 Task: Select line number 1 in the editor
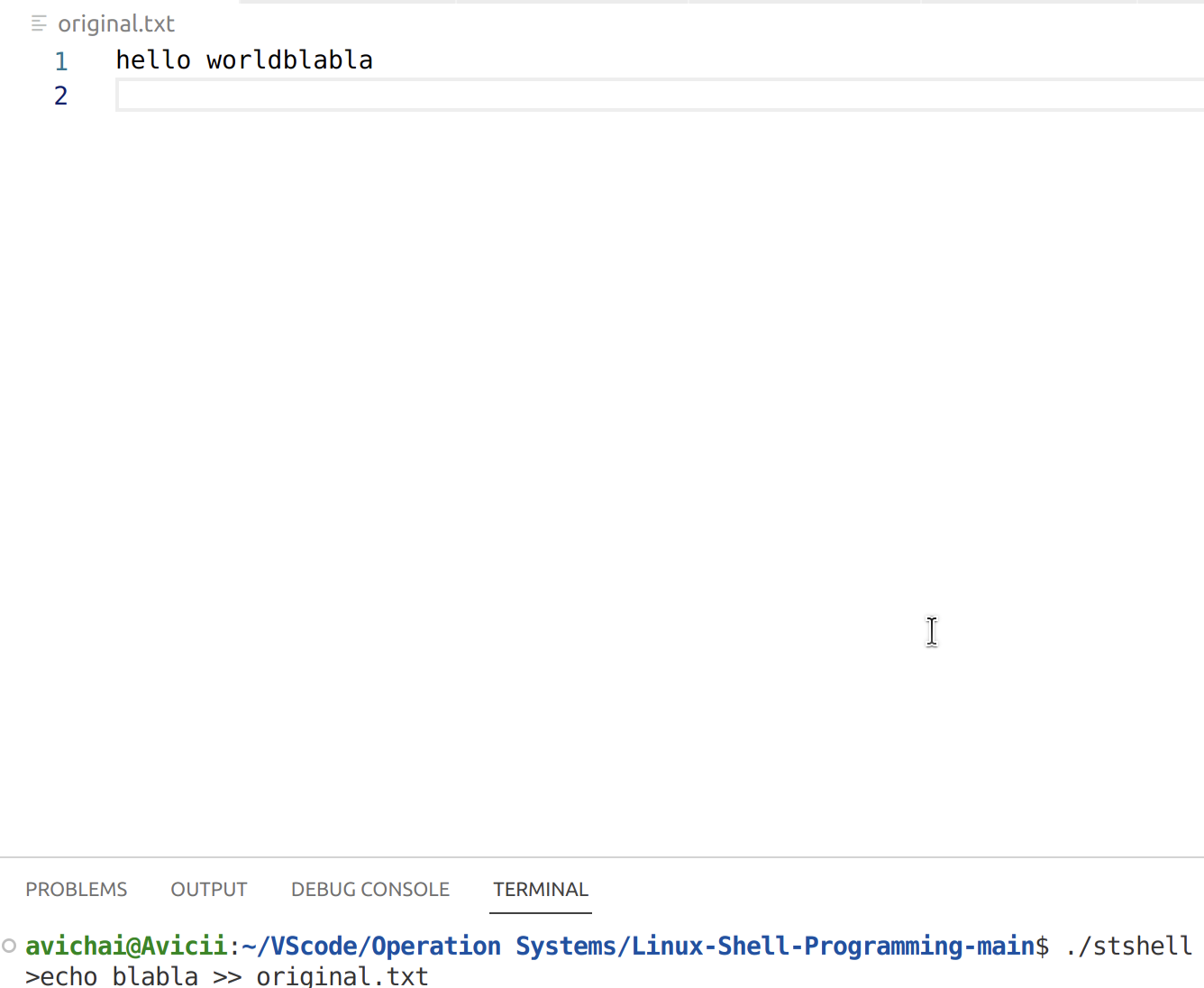click(60, 60)
